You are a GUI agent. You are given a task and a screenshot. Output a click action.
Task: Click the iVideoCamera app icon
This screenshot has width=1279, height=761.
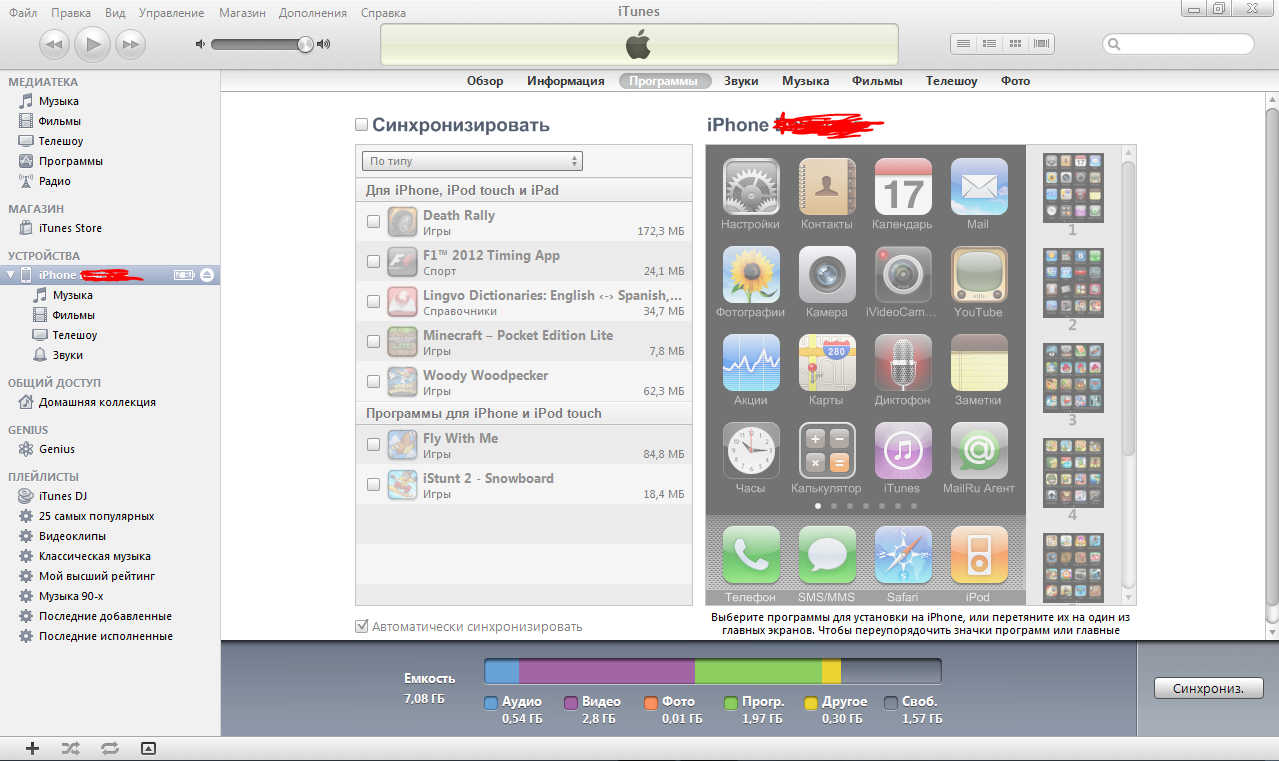point(902,275)
